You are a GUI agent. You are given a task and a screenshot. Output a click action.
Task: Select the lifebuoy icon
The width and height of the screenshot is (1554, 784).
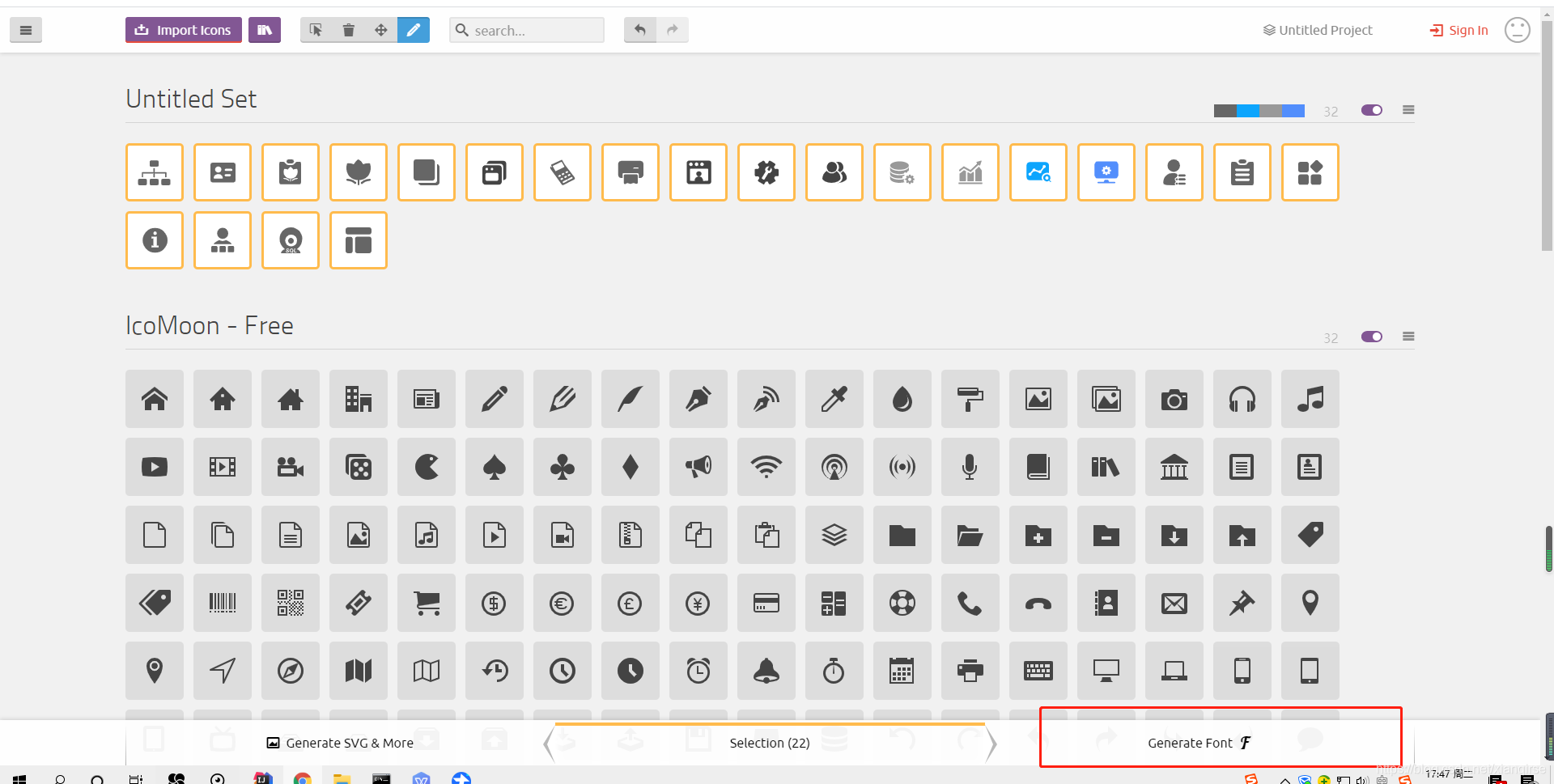902,603
